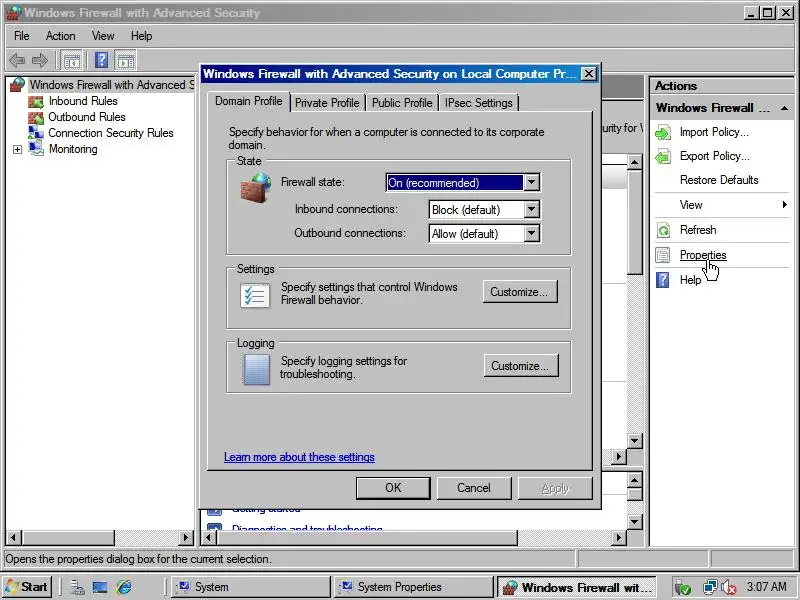This screenshot has width=800, height=600.
Task: Click Show Desktop quick launch icon
Action: tap(100, 587)
